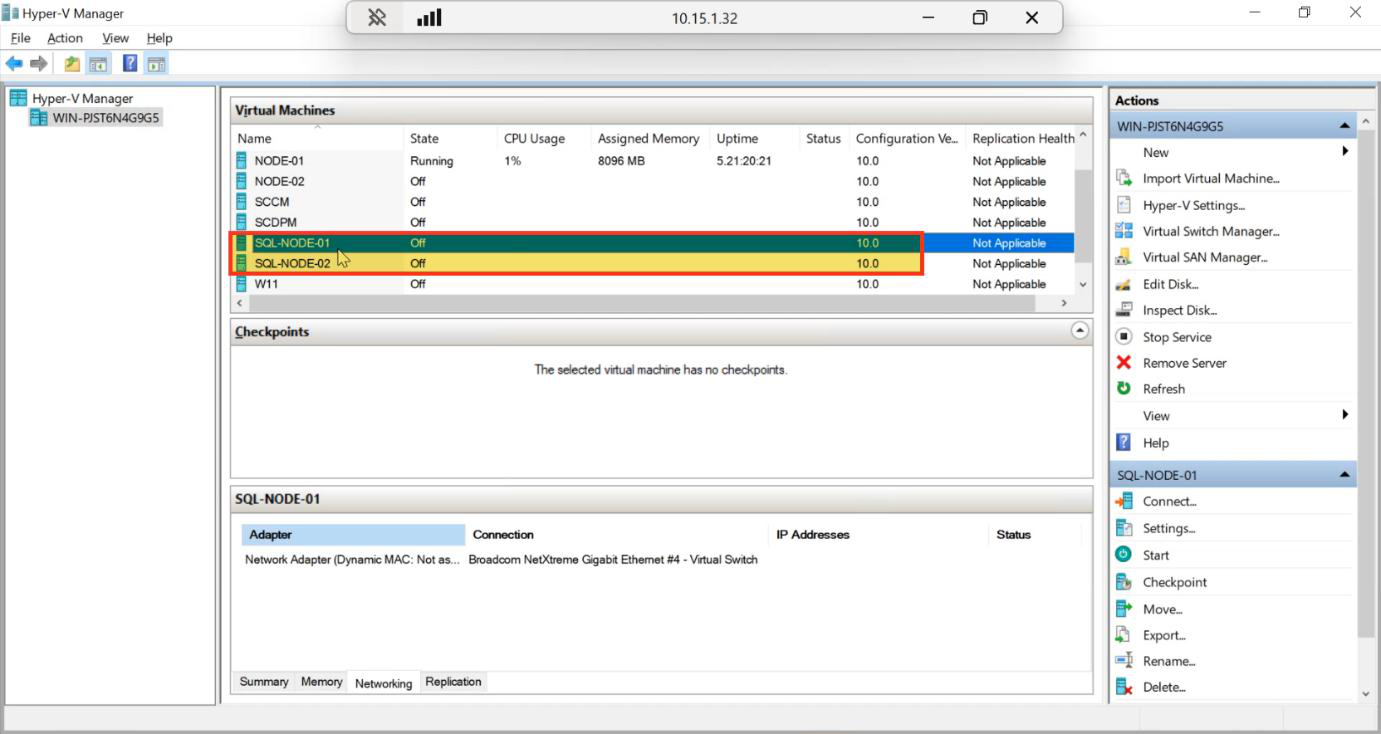Select the NODE-02 virtual machine row
The height and width of the screenshot is (734, 1381).
tap(653, 181)
